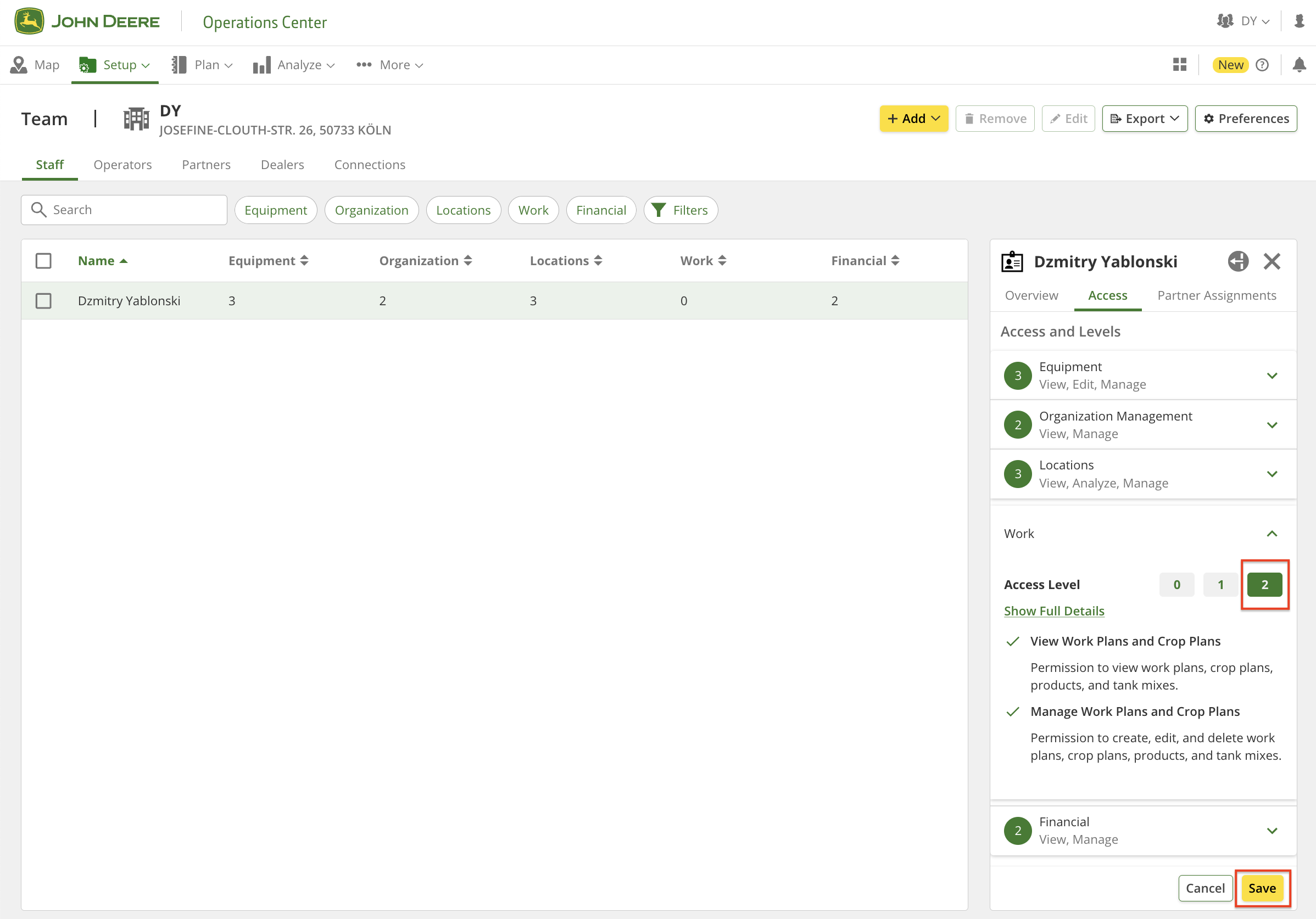Click the notifications bell icon
1316x919 pixels.
click(x=1299, y=65)
